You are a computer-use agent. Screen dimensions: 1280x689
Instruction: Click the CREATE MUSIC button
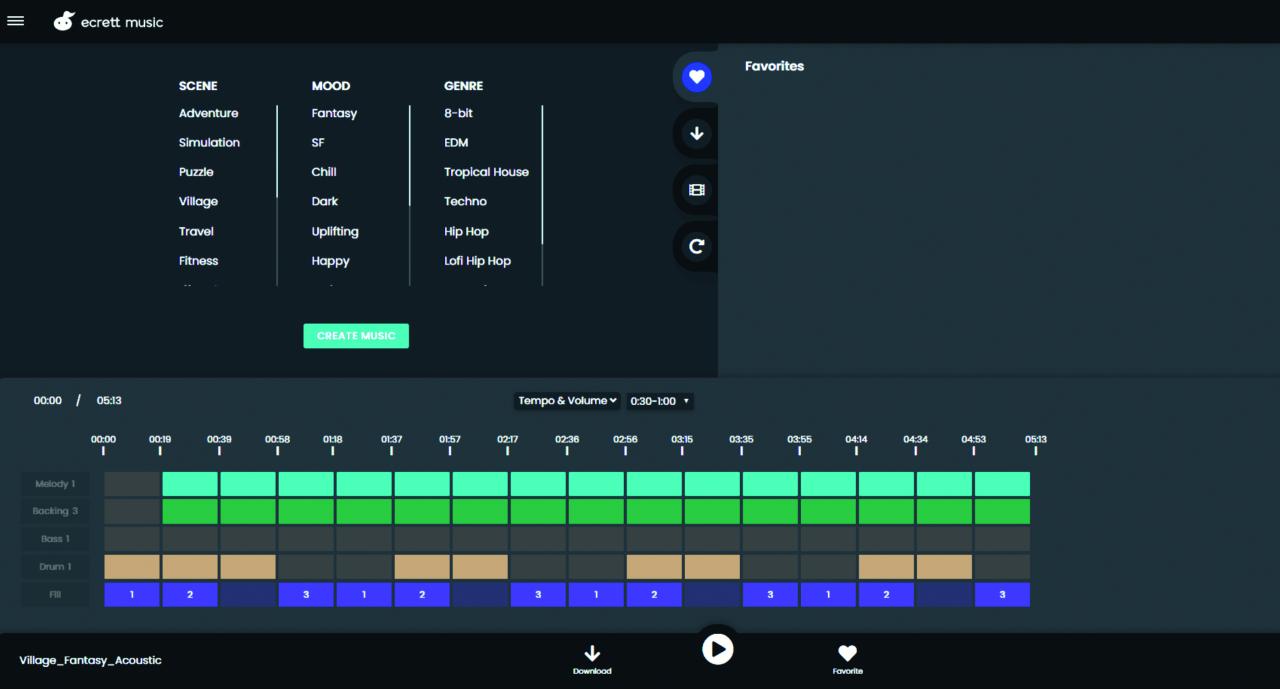[356, 336]
